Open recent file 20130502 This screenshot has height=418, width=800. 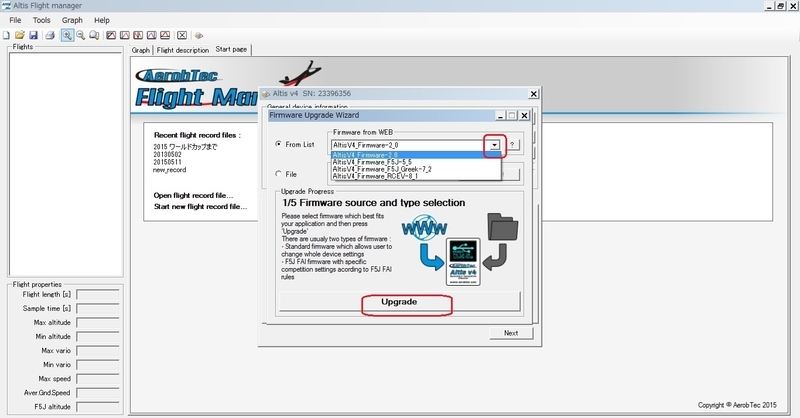167,154
